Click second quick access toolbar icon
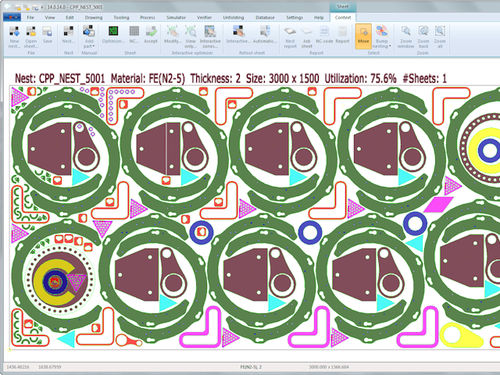This screenshot has height=375, width=500. tap(28, 7)
